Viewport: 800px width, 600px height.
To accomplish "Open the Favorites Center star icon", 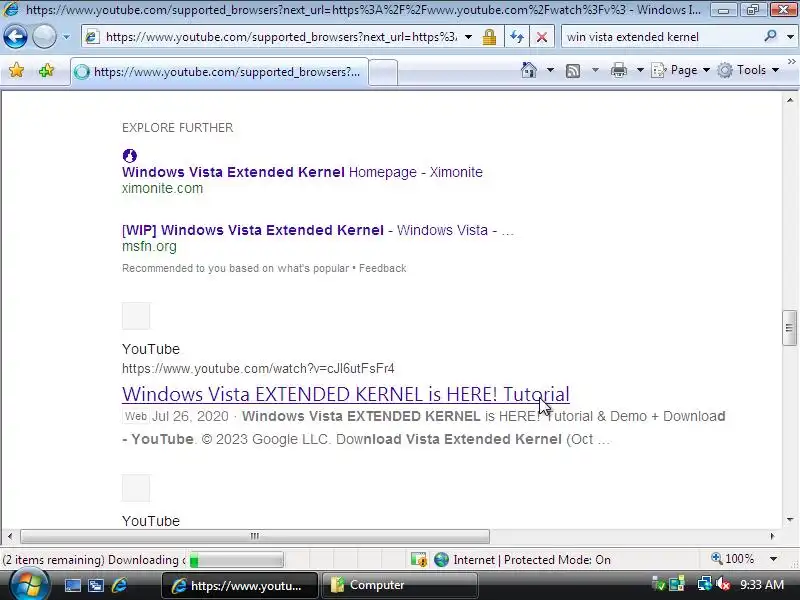I will [16, 70].
